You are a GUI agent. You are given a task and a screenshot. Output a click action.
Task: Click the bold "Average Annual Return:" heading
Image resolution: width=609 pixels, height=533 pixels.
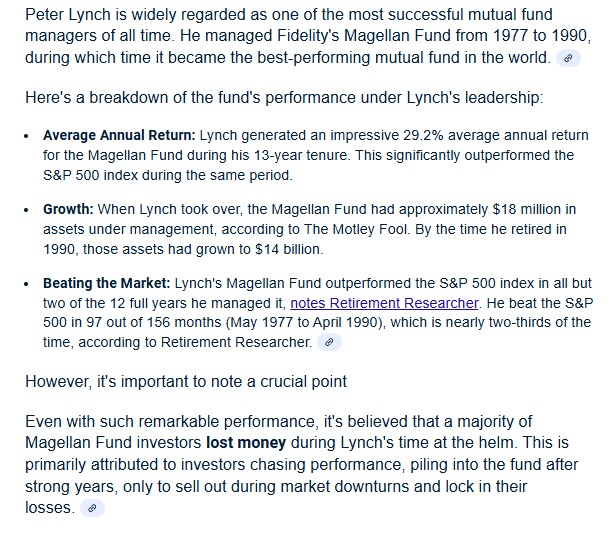pyautogui.click(x=120, y=135)
